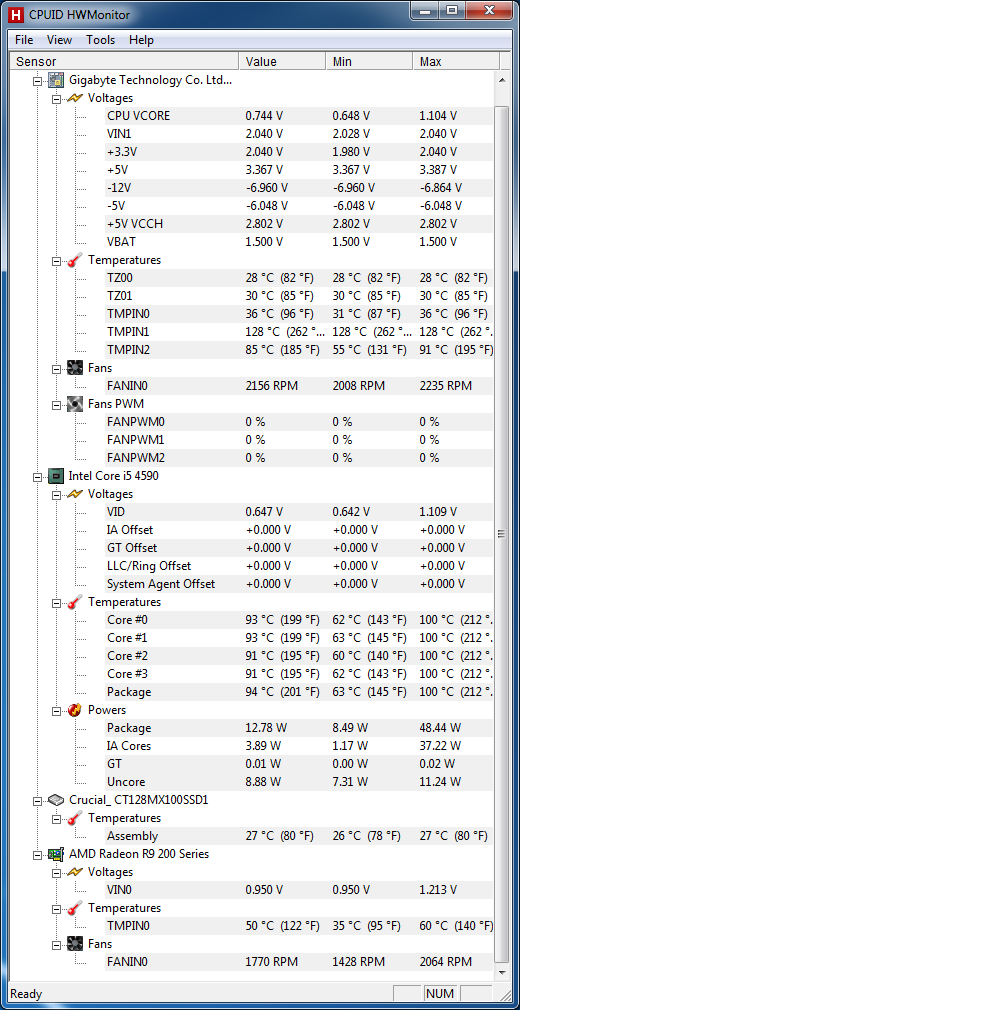
Task: Select the VIN0 Radeon voltage row
Action: [299, 890]
